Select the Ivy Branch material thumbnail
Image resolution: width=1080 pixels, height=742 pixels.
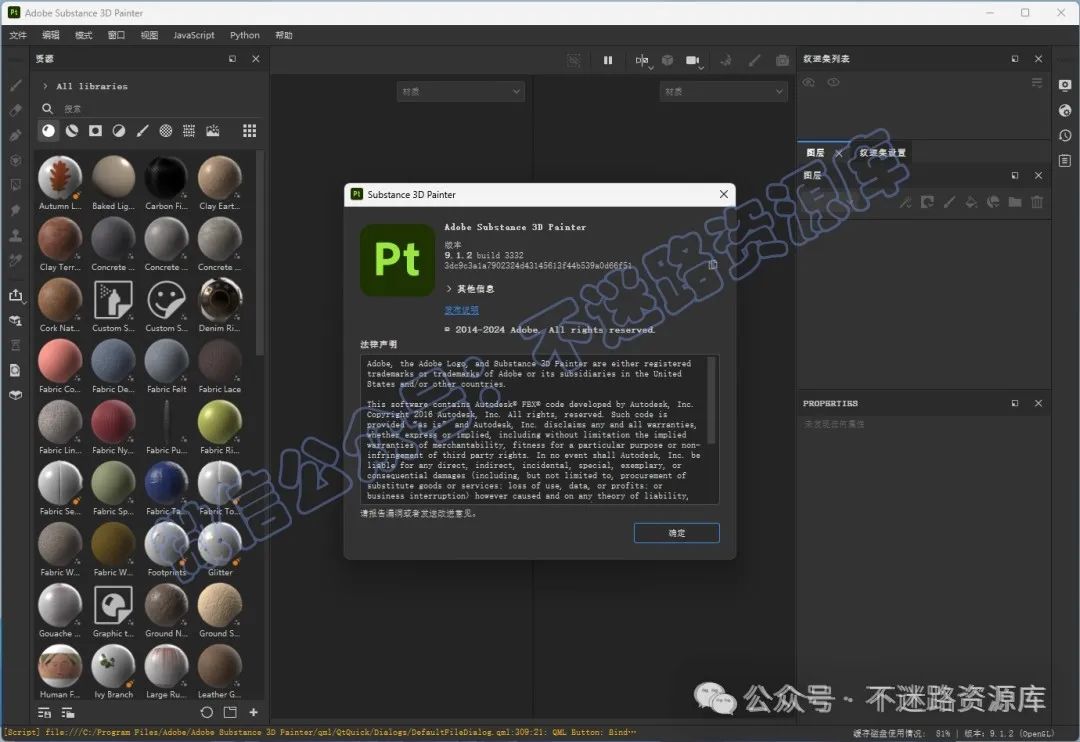[x=113, y=666]
